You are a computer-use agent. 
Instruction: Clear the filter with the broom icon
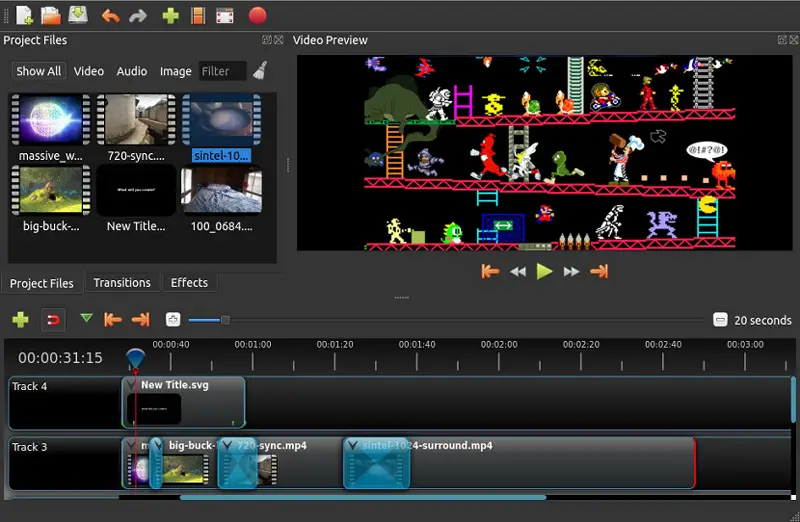pyautogui.click(x=260, y=71)
